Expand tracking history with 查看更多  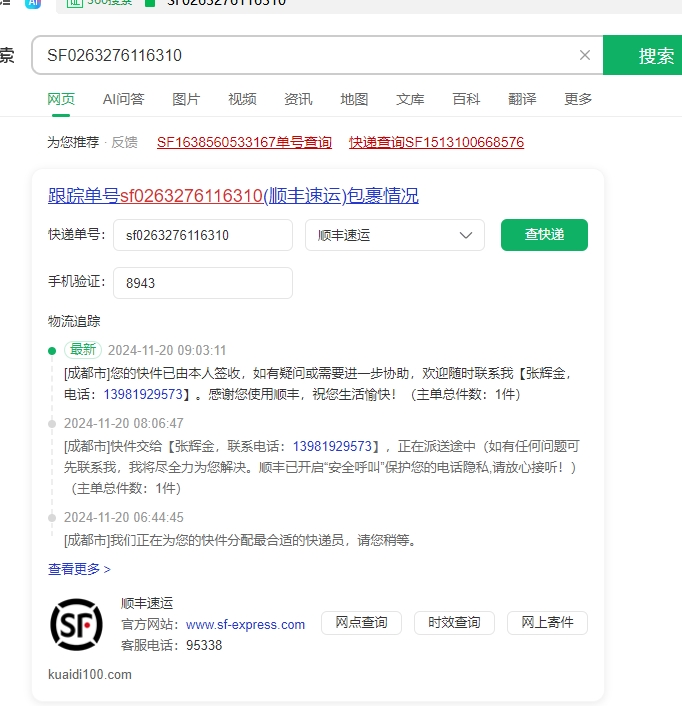click(x=79, y=569)
